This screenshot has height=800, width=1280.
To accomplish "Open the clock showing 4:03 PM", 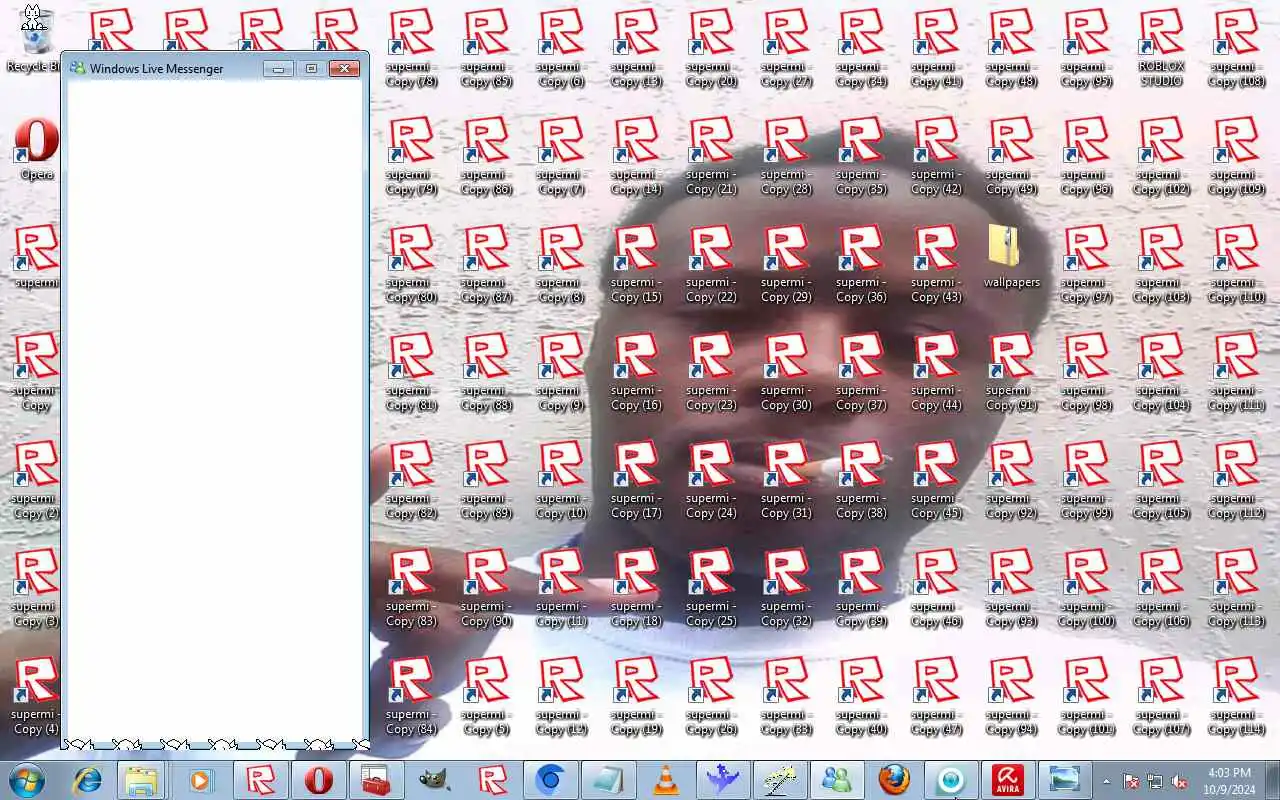I will coord(1229,781).
